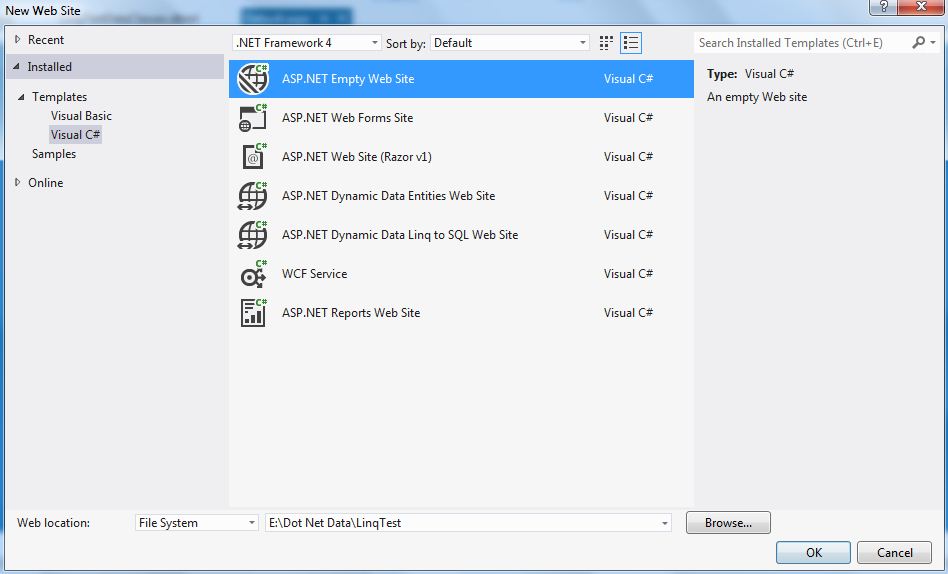Select the Samples tree item
Screen dimensions: 948x574
[54, 154]
